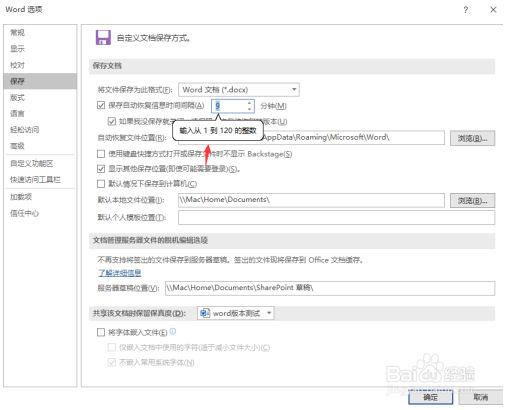The height and width of the screenshot is (410, 506).
Task: Click the info icon beside 将字体嵌入文件
Action: (x=173, y=331)
